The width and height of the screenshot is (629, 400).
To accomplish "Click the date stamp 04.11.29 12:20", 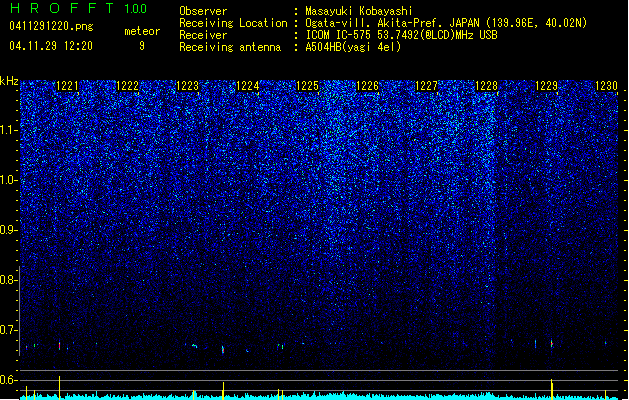I will click(x=51, y=46).
